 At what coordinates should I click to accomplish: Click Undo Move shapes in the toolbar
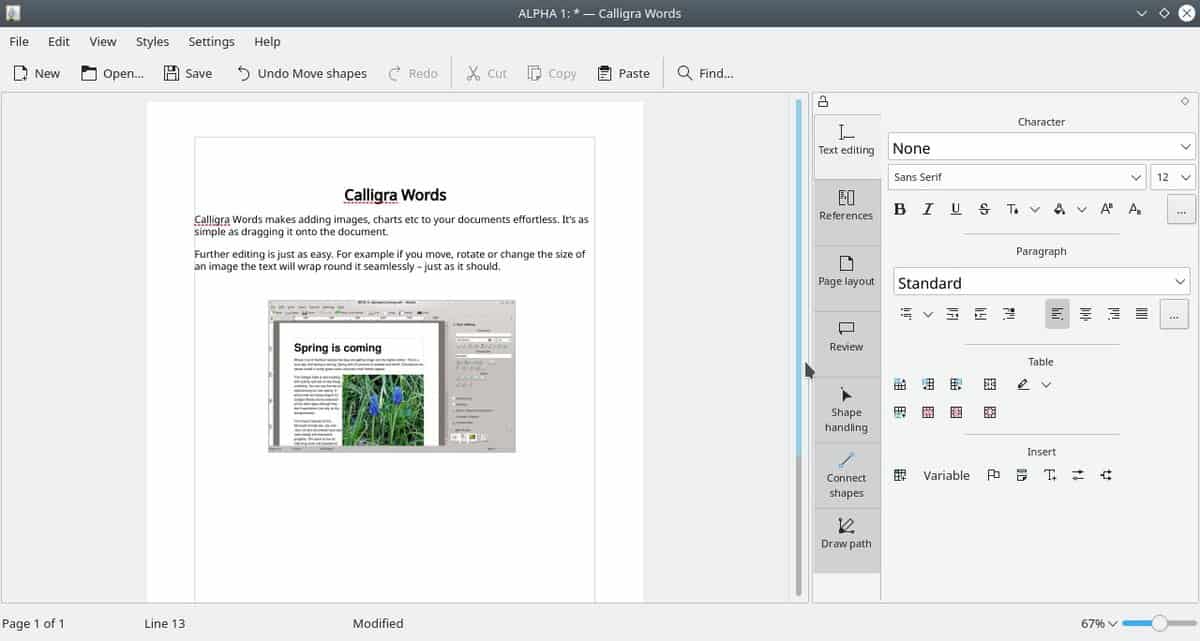301,72
